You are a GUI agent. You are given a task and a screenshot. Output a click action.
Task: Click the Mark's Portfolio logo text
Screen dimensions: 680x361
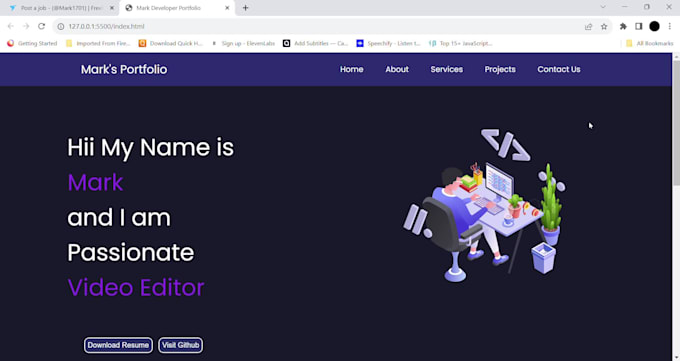point(124,69)
